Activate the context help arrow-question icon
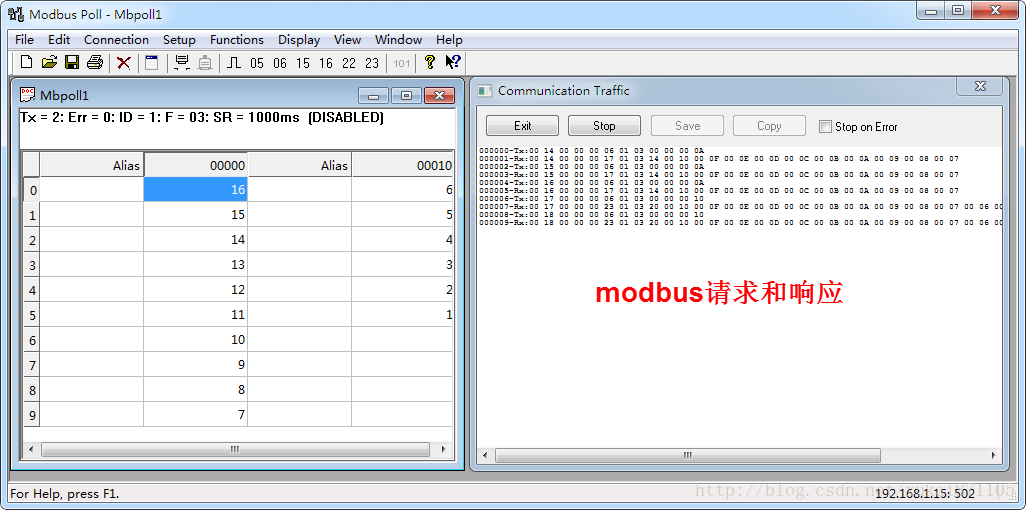The image size is (1026, 510). click(x=453, y=62)
